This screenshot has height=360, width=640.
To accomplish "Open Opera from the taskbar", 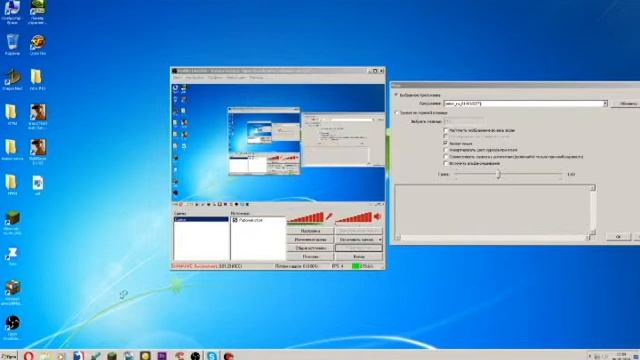I will coord(28,356).
